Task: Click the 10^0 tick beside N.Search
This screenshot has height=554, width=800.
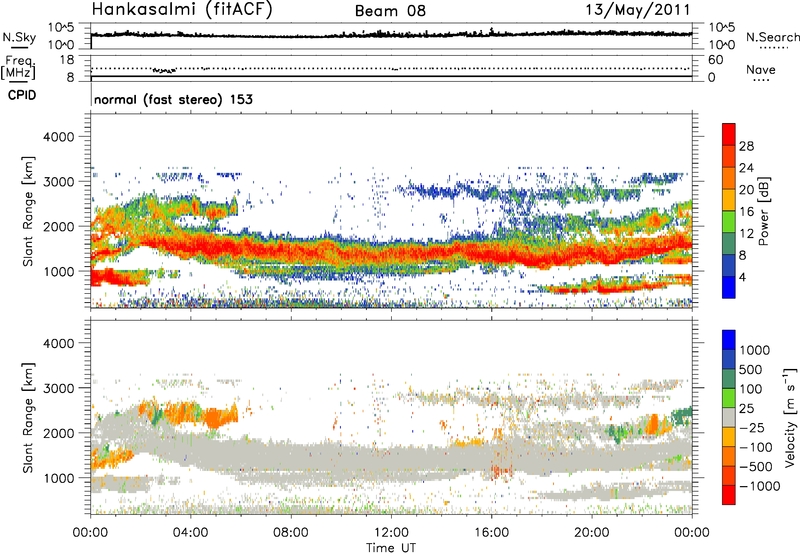Action: pyautogui.click(x=722, y=45)
